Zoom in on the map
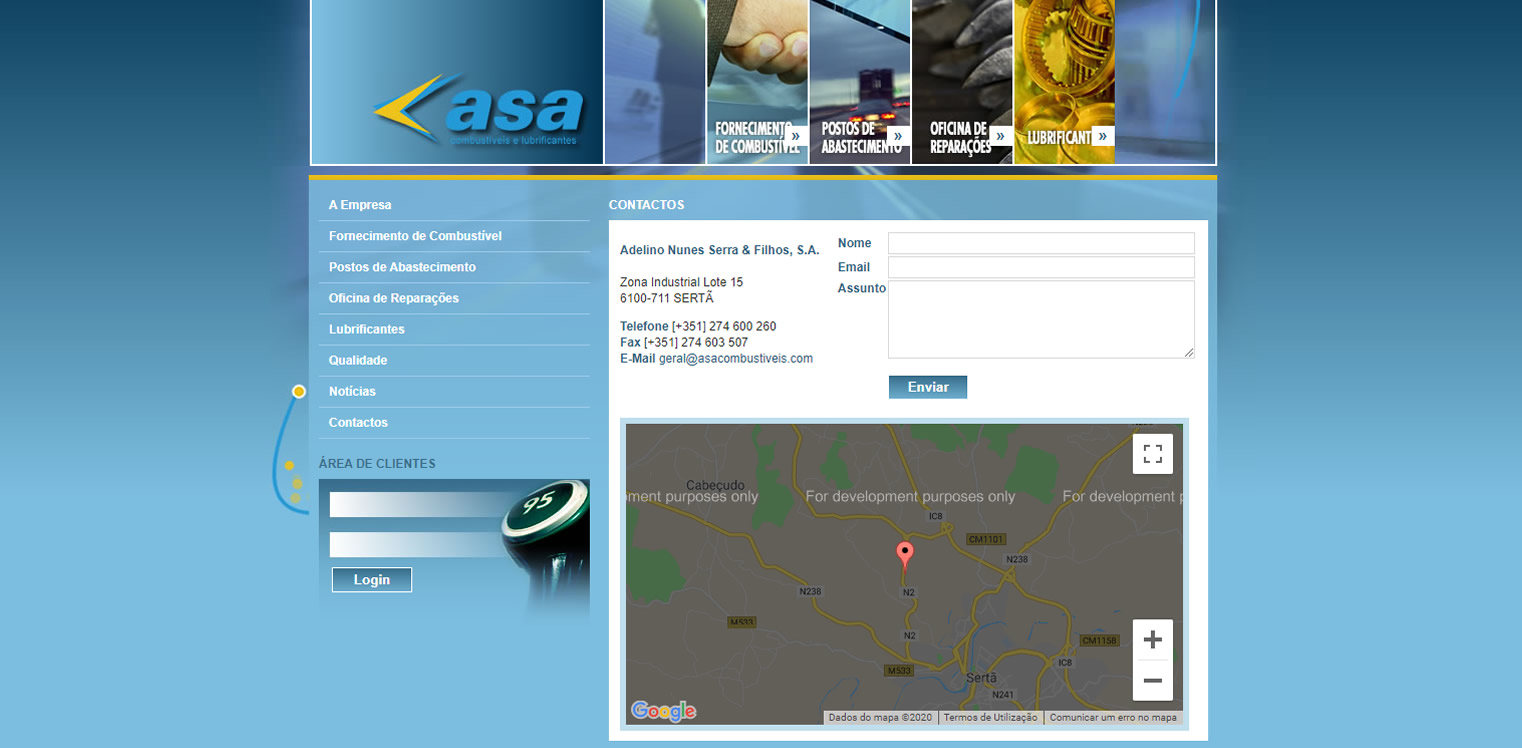The width and height of the screenshot is (1522, 748). [1153, 640]
